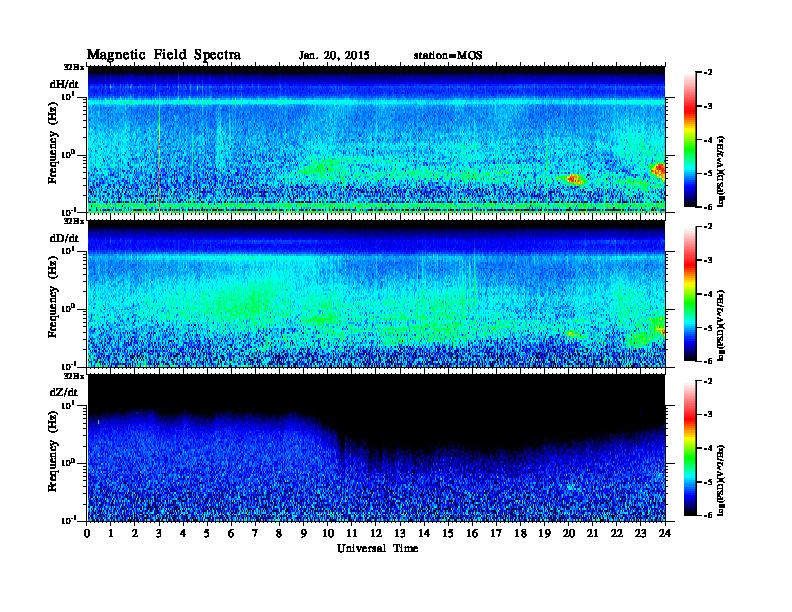Viewport: 792px width, 612px height.
Task: Click the dH/dt panel label
Action: tap(64, 84)
